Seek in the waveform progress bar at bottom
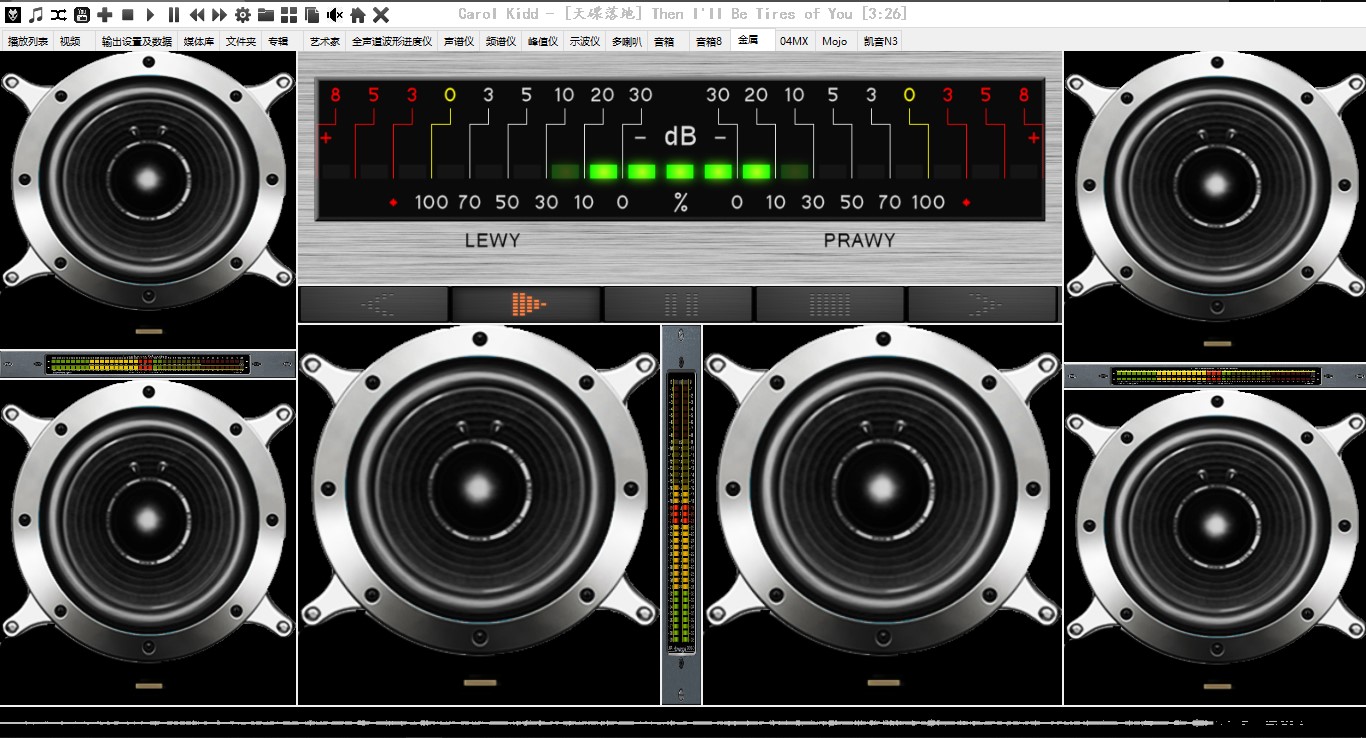The height and width of the screenshot is (738, 1366). tap(683, 722)
